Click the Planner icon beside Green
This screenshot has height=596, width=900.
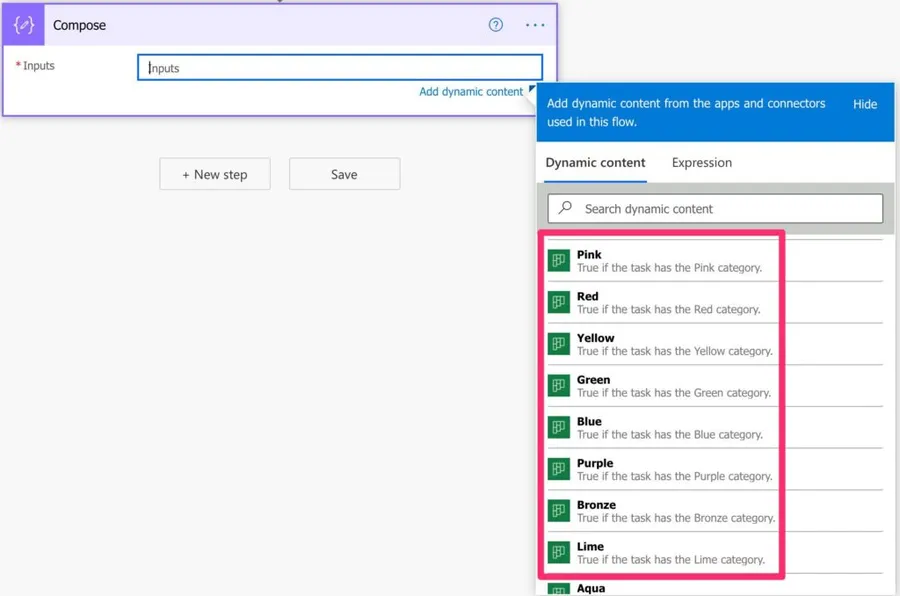559,386
